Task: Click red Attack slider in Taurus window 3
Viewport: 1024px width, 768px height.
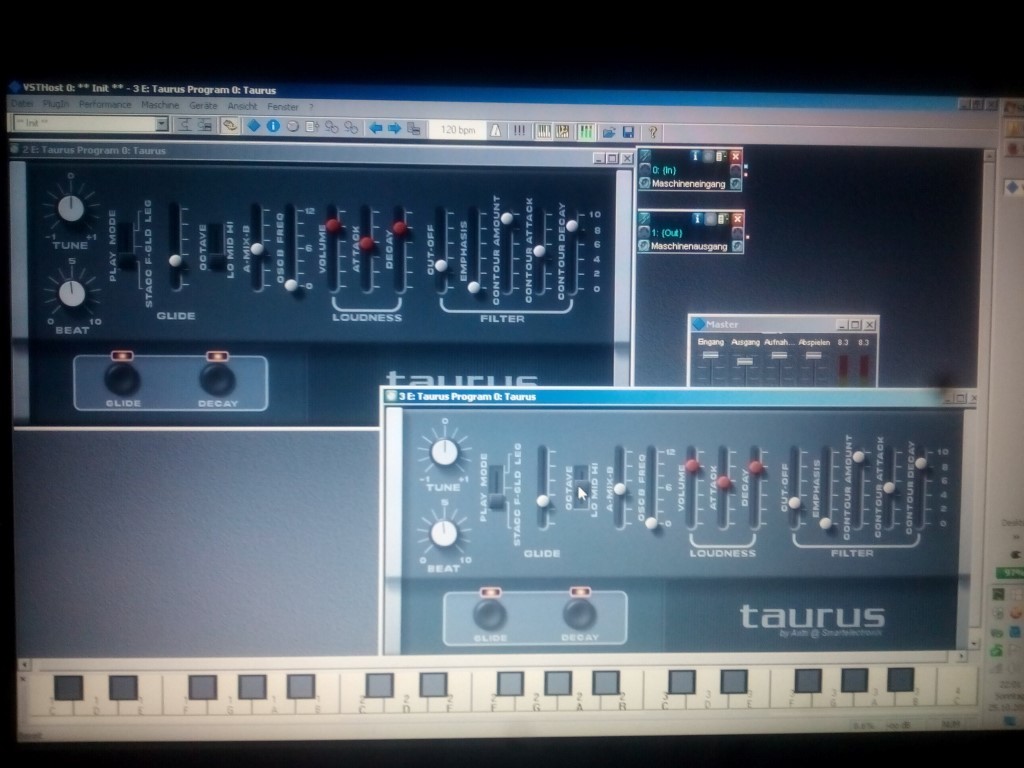Action: [724, 483]
